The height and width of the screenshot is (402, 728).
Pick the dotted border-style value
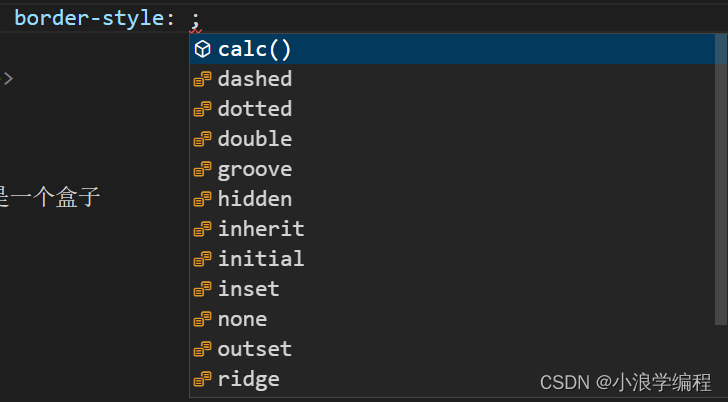click(453, 109)
